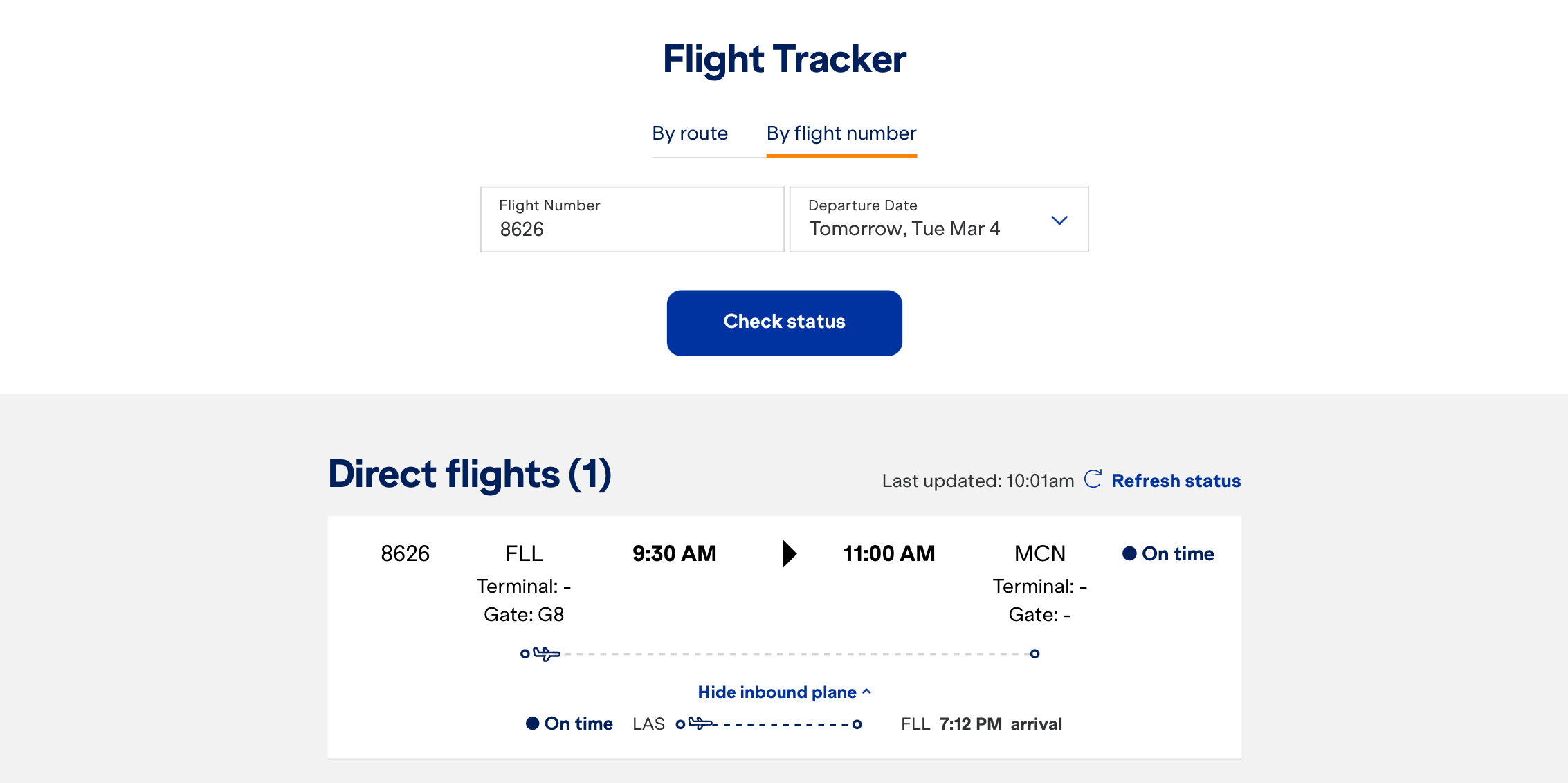Viewport: 1568px width, 783px height.
Task: Open the Departure Date dropdown
Action: coord(938,220)
